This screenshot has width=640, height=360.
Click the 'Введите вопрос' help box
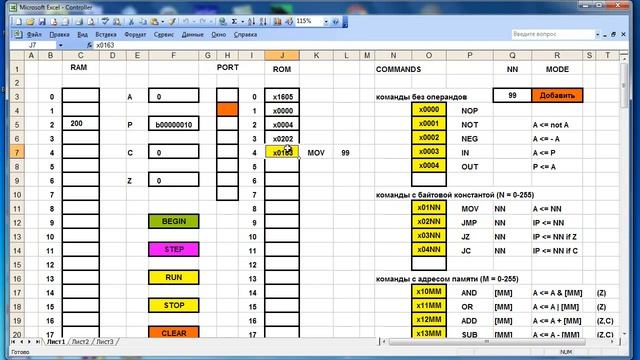point(553,34)
